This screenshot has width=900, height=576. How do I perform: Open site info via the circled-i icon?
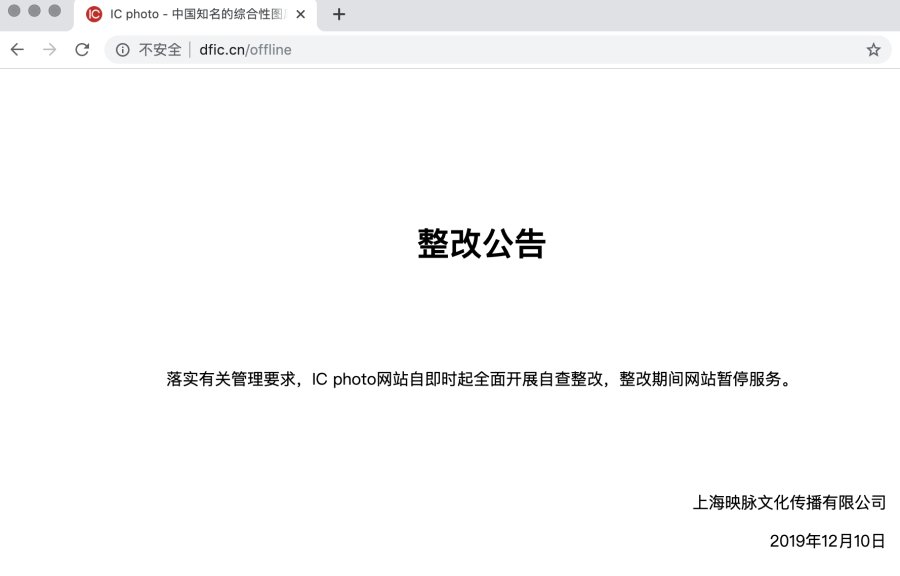coord(122,50)
